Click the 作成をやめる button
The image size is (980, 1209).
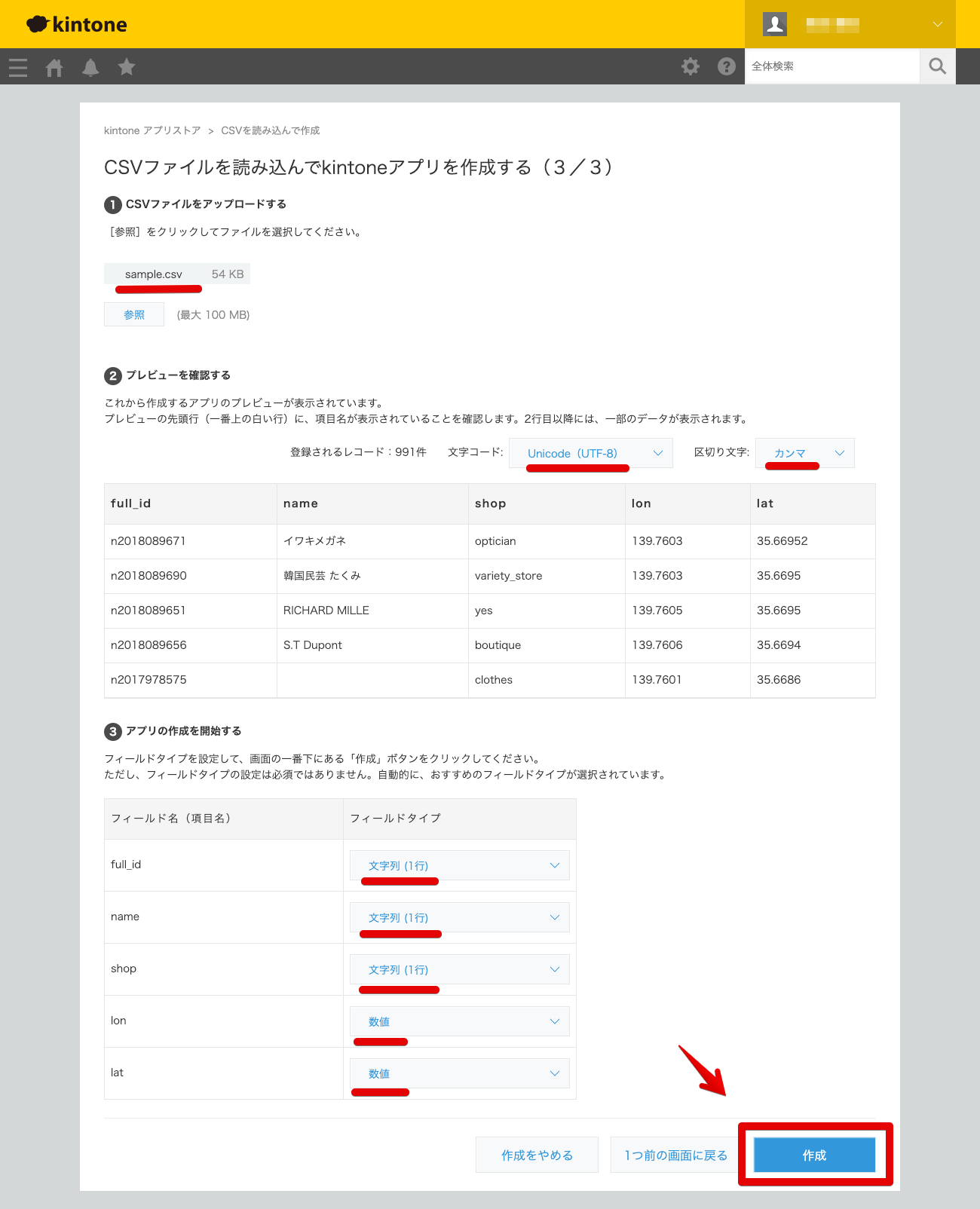537,1155
